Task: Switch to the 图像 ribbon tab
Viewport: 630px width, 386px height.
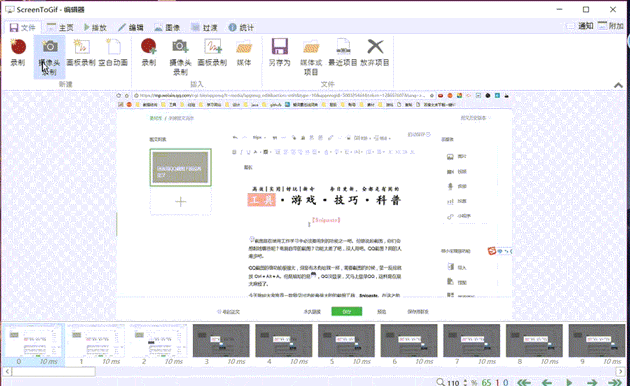Action: click(167, 27)
